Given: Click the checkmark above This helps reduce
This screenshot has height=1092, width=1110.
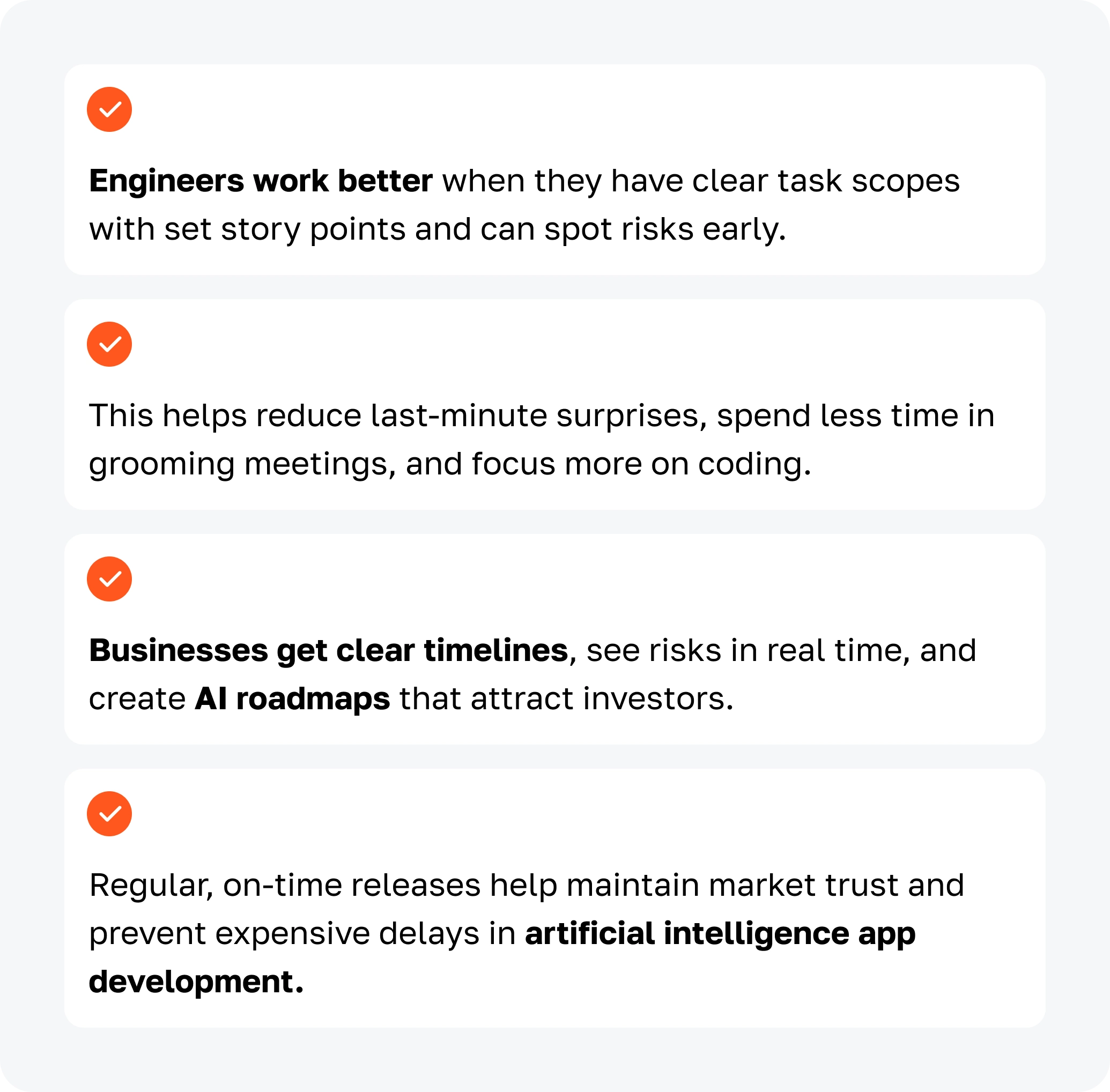Looking at the screenshot, I should tap(109, 344).
